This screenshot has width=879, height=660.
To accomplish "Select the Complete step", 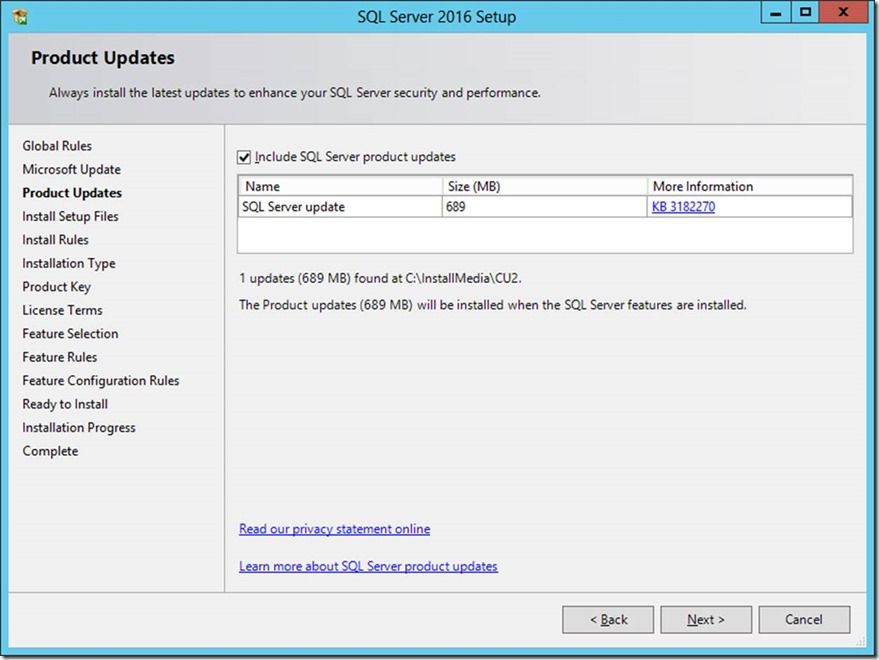I will tap(50, 451).
